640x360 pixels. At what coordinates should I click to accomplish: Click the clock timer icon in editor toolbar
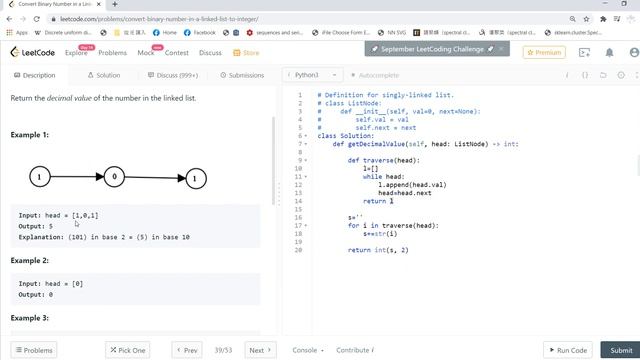coord(621,75)
